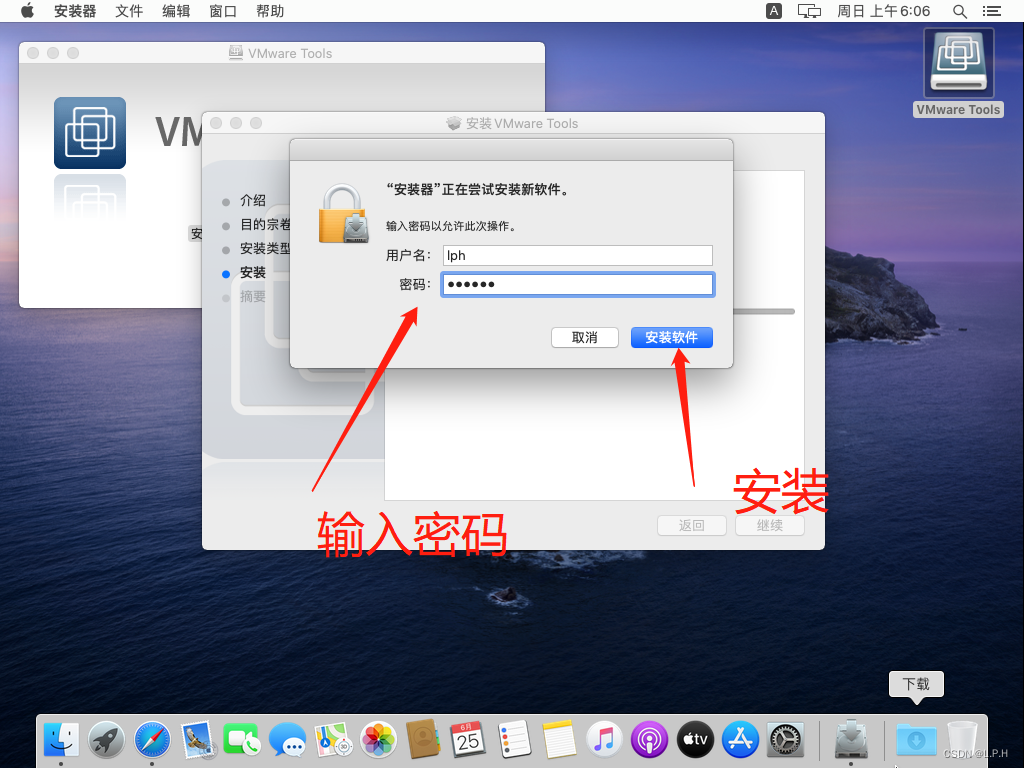Image resolution: width=1024 pixels, height=768 pixels.
Task: Open App Store from the Dock
Action: pos(740,739)
